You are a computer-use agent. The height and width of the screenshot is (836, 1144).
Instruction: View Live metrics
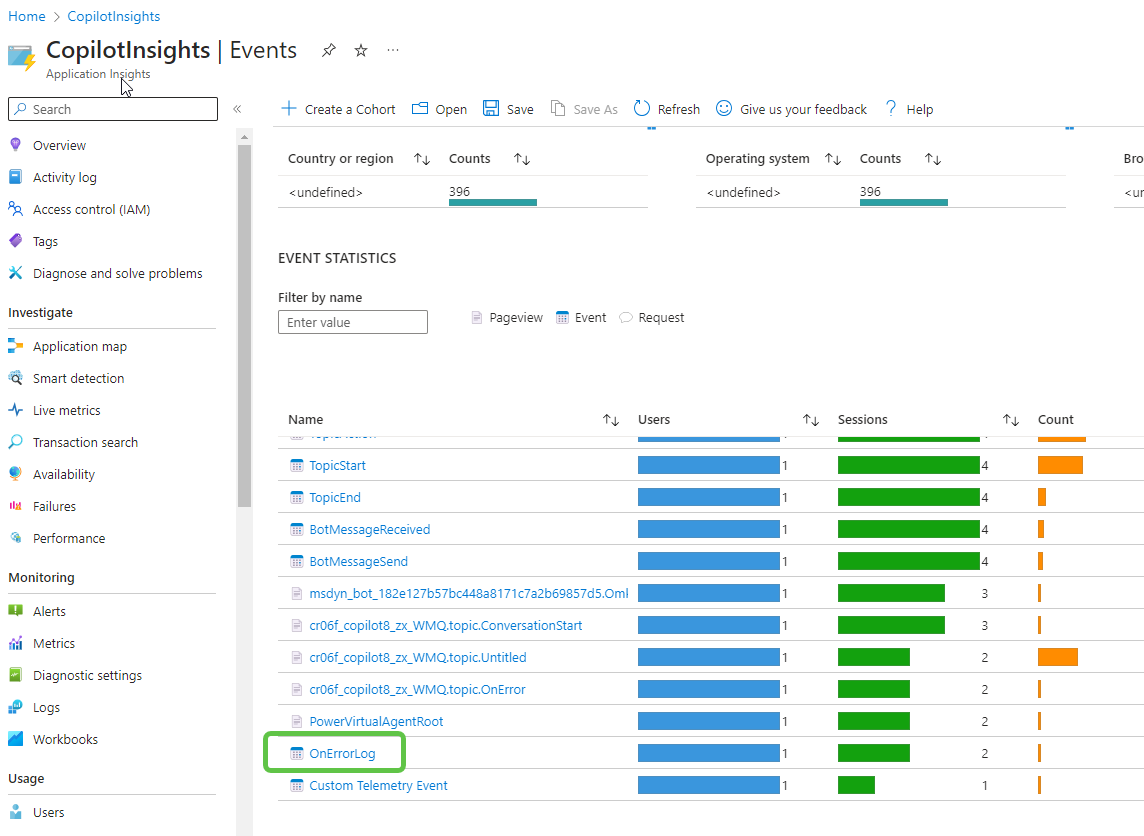coord(65,410)
